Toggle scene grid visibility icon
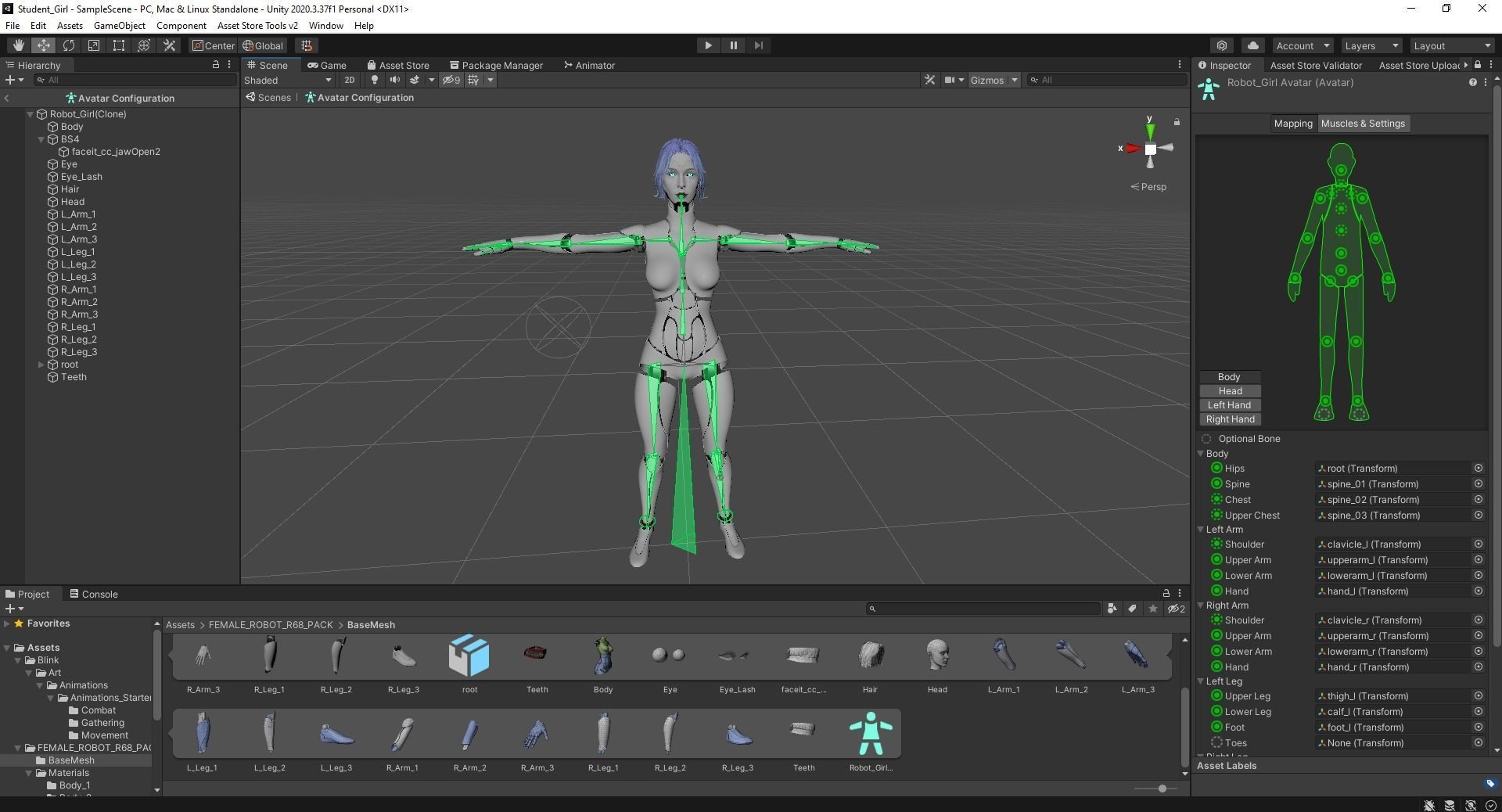The height and width of the screenshot is (812, 1502). [x=473, y=80]
